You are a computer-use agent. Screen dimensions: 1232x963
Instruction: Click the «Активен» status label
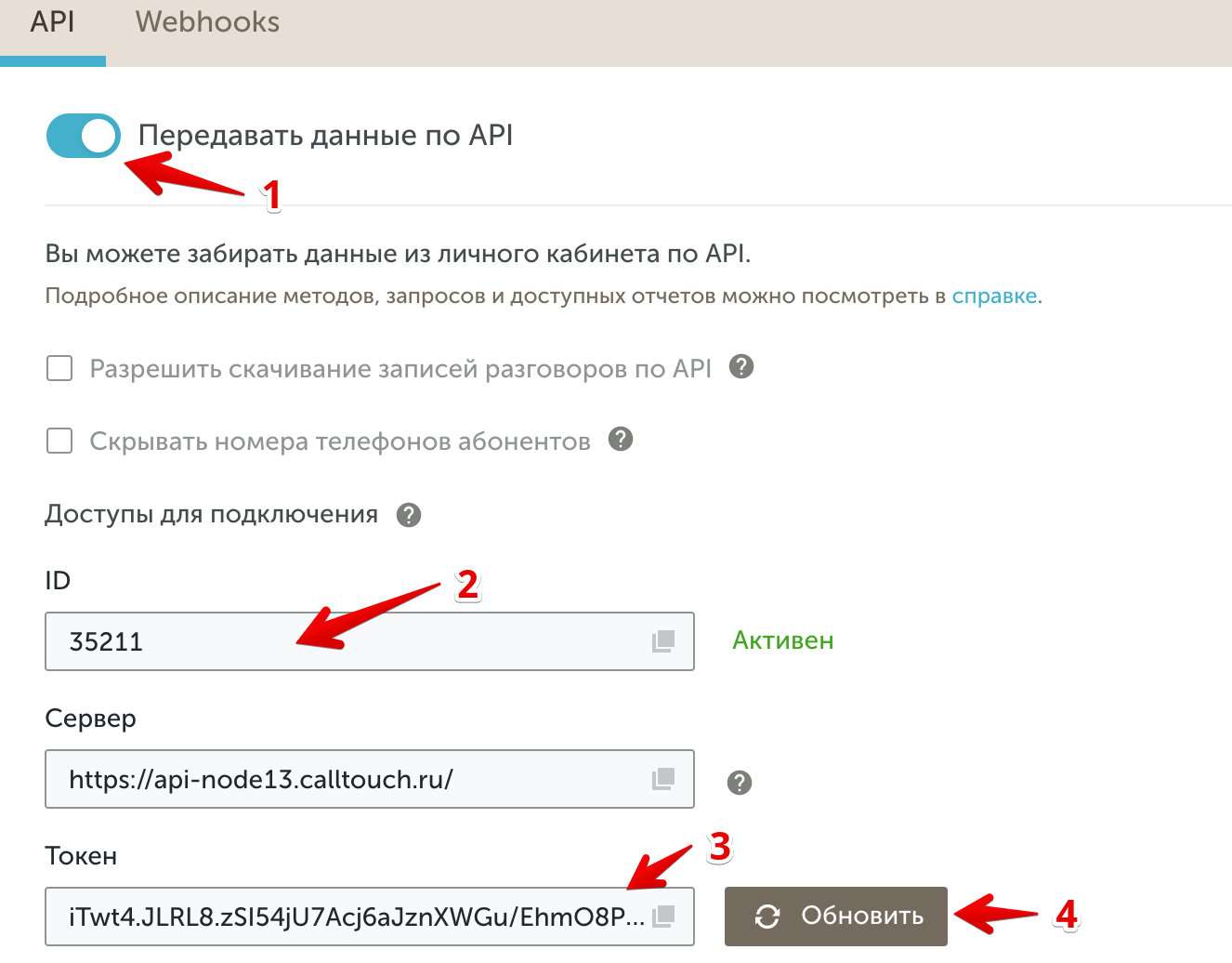[783, 640]
